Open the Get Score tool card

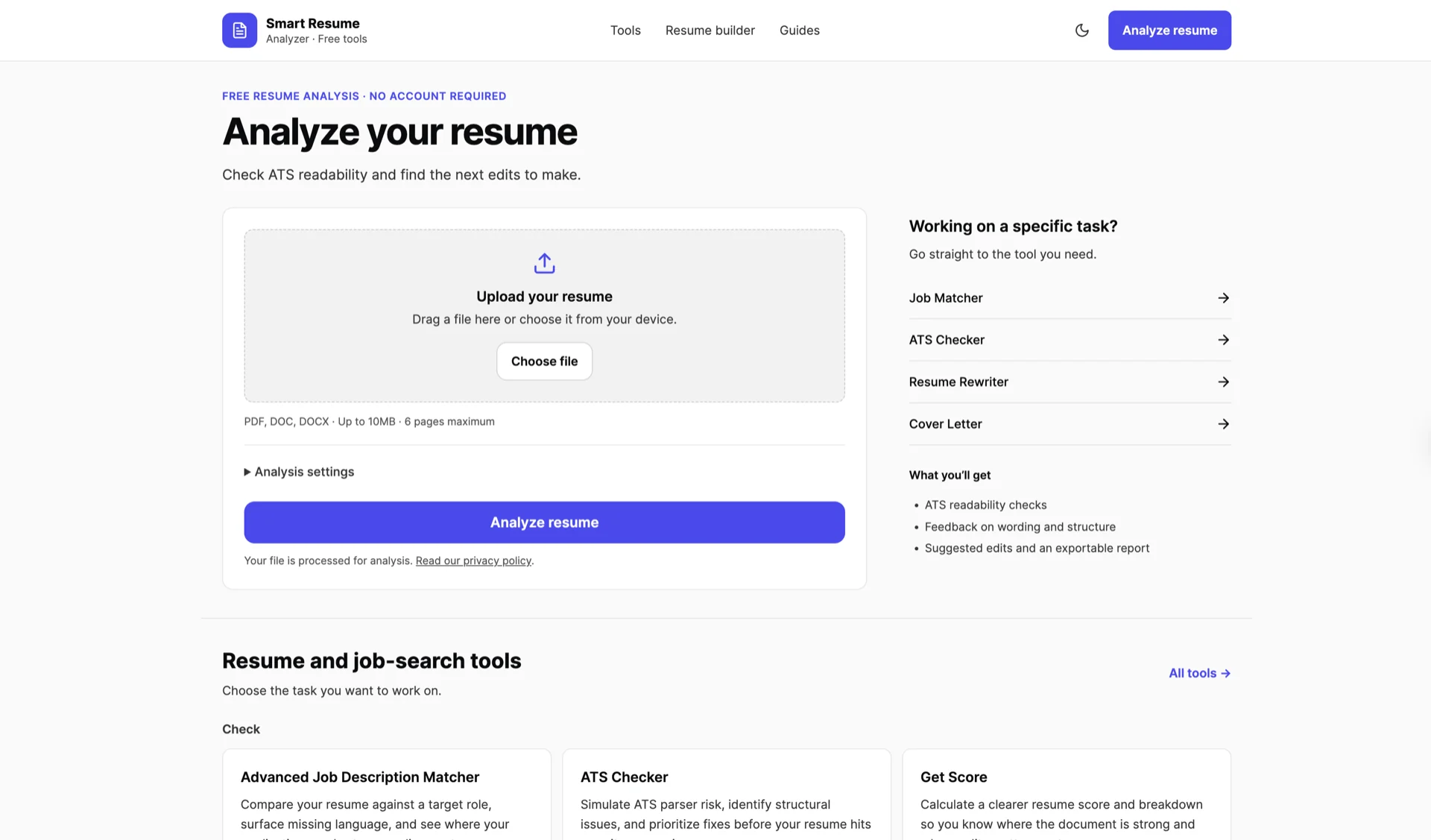tap(1067, 795)
